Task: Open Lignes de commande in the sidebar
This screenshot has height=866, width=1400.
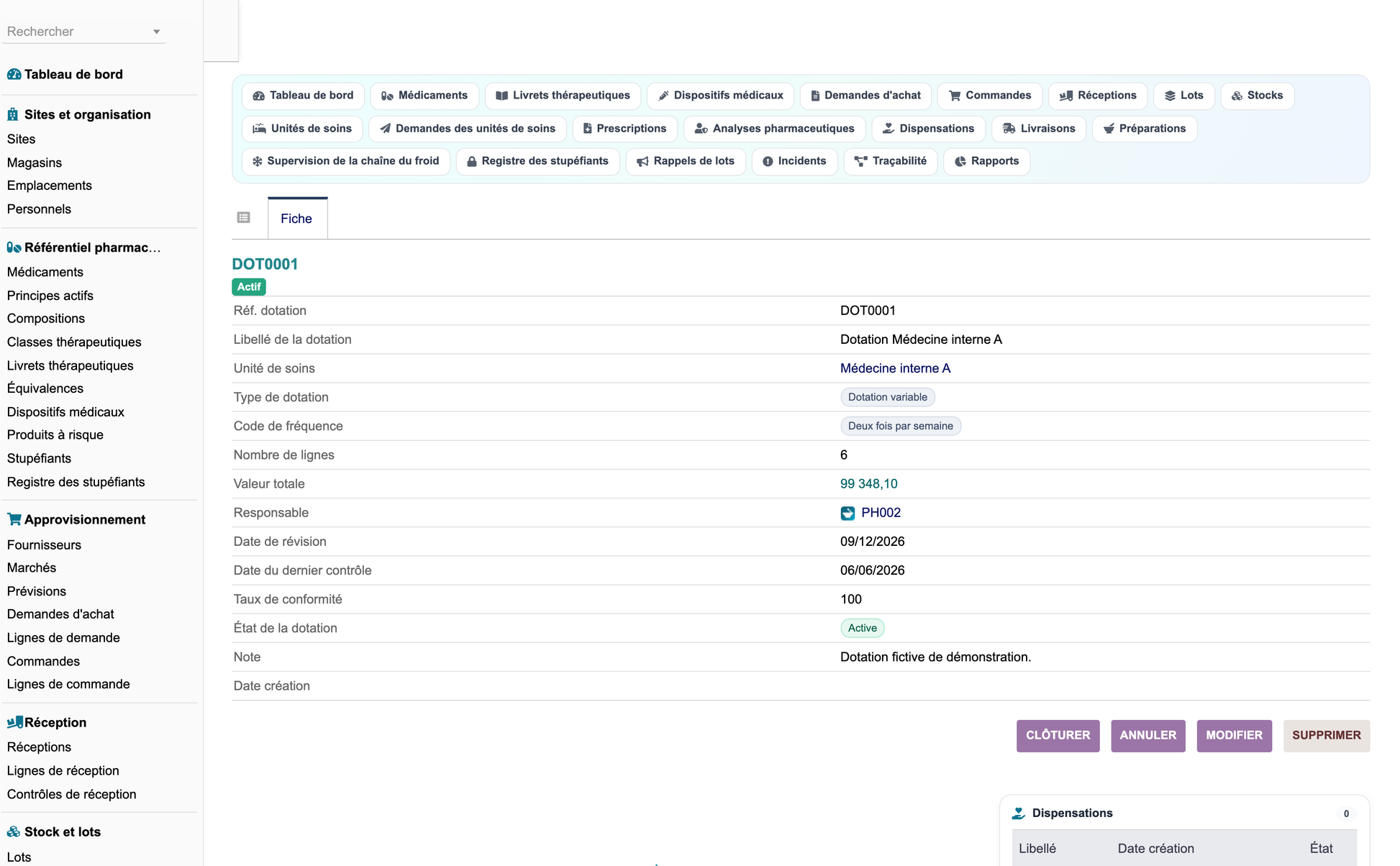Action: (x=69, y=684)
